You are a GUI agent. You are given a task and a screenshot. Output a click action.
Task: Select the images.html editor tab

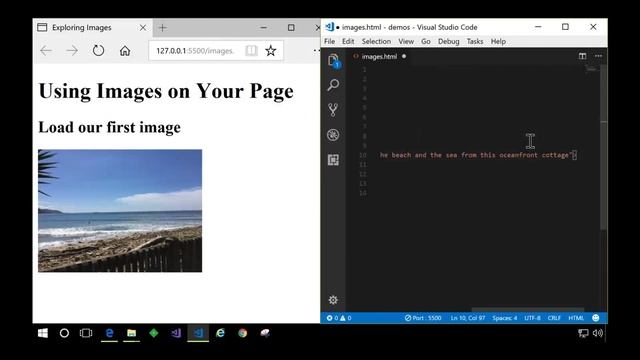tap(379, 56)
